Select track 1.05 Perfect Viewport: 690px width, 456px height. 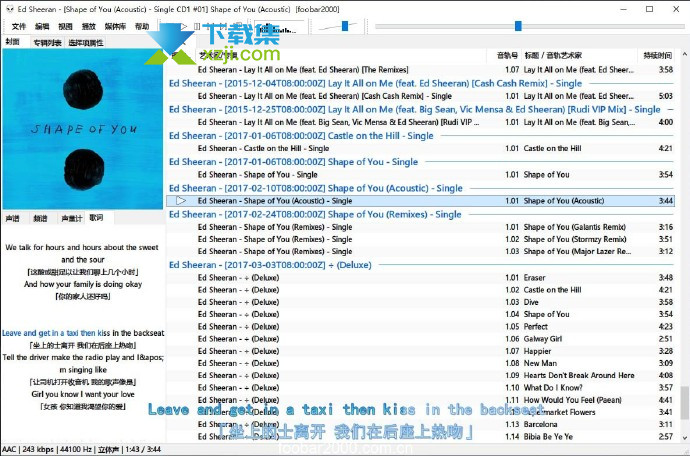(420, 327)
